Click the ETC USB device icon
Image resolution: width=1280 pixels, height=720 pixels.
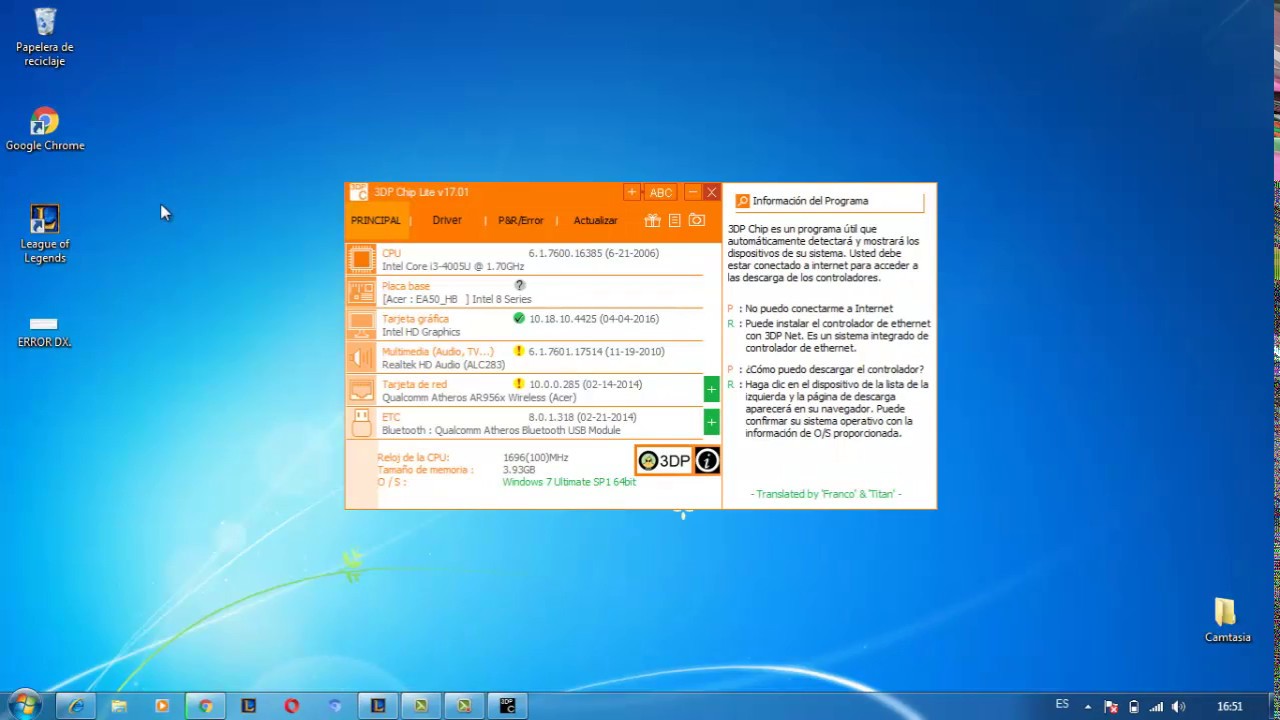tap(361, 423)
